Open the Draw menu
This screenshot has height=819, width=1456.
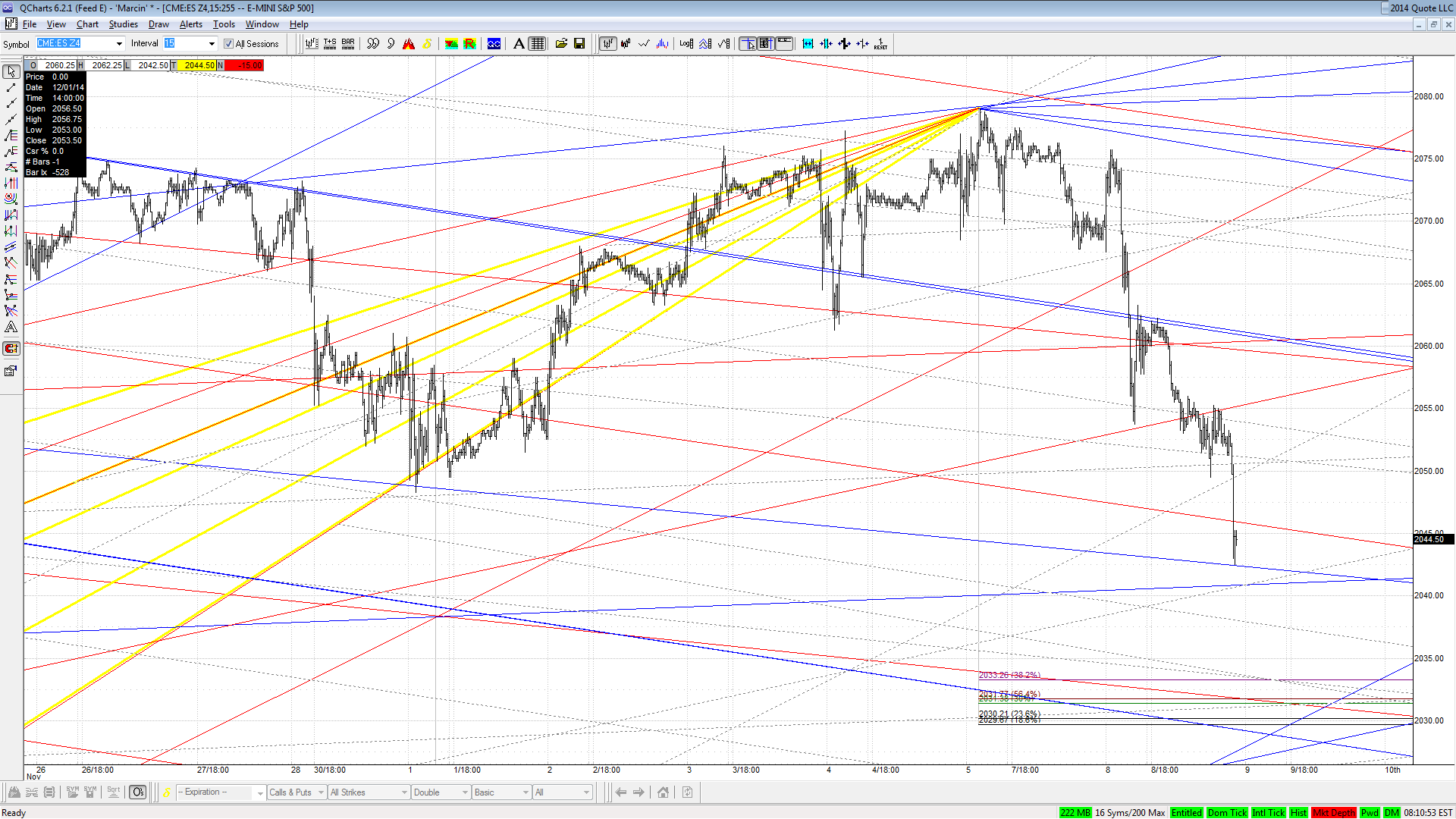coord(158,24)
